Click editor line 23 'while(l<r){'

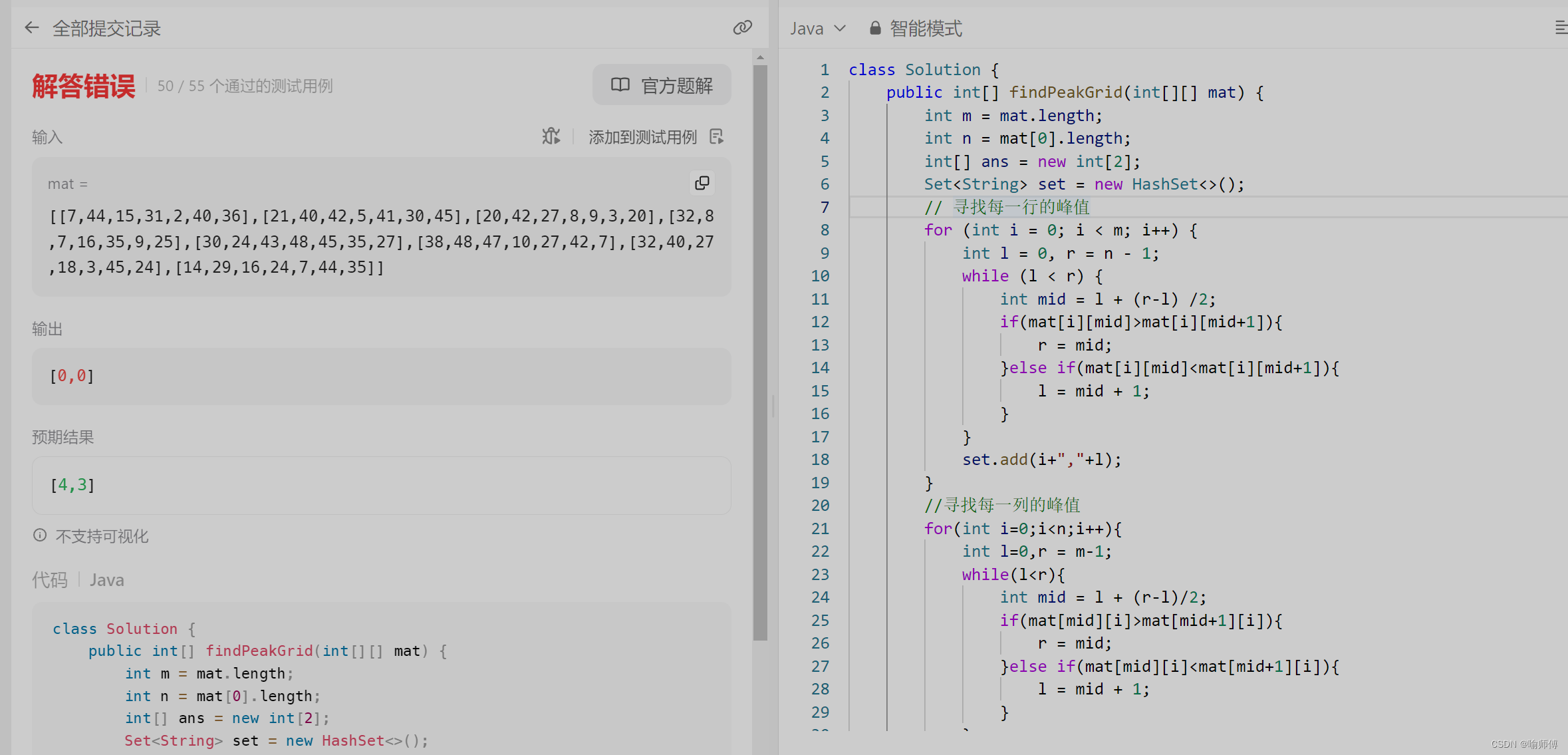tap(1013, 575)
